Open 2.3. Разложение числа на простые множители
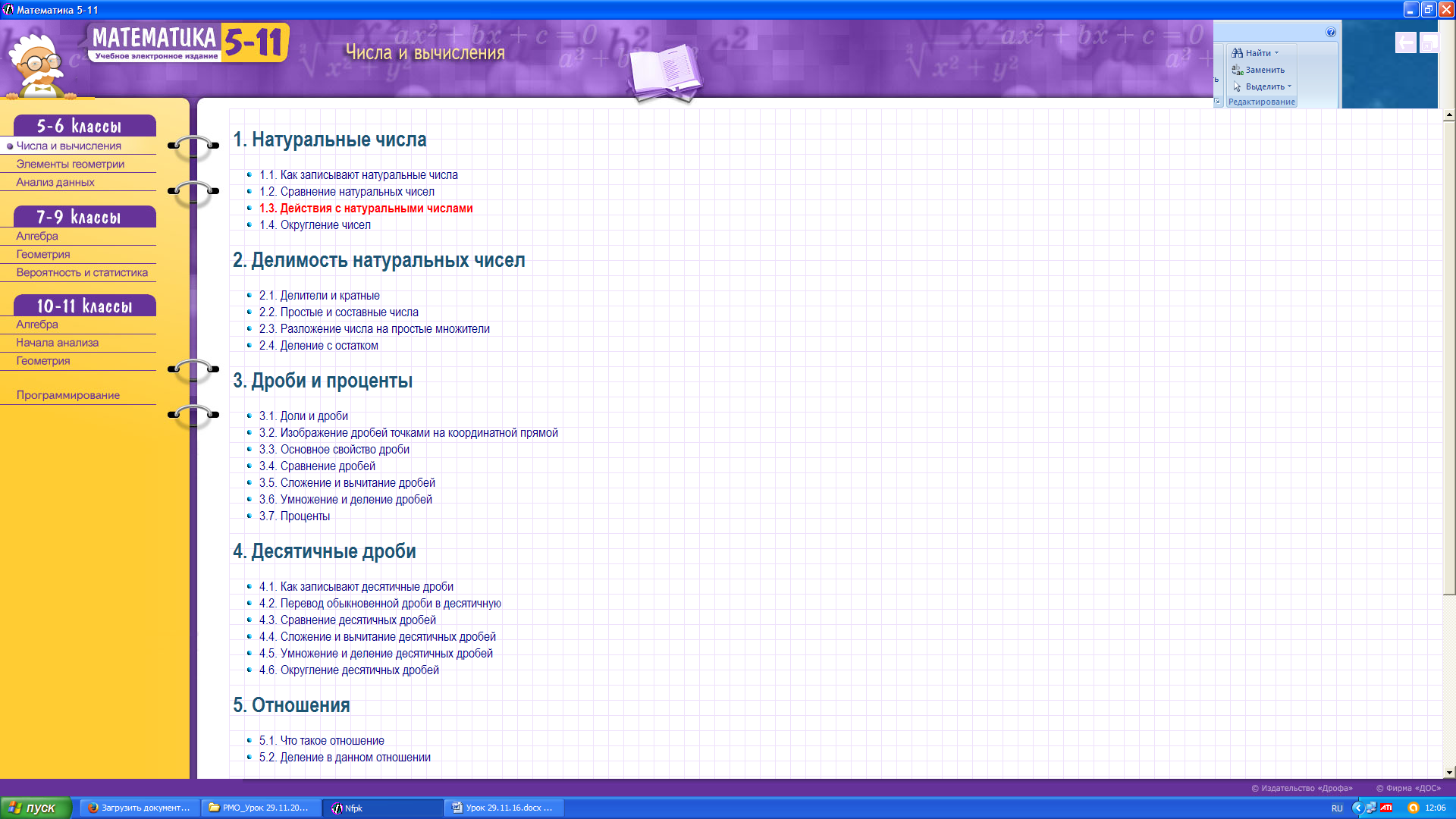 pyautogui.click(x=375, y=328)
